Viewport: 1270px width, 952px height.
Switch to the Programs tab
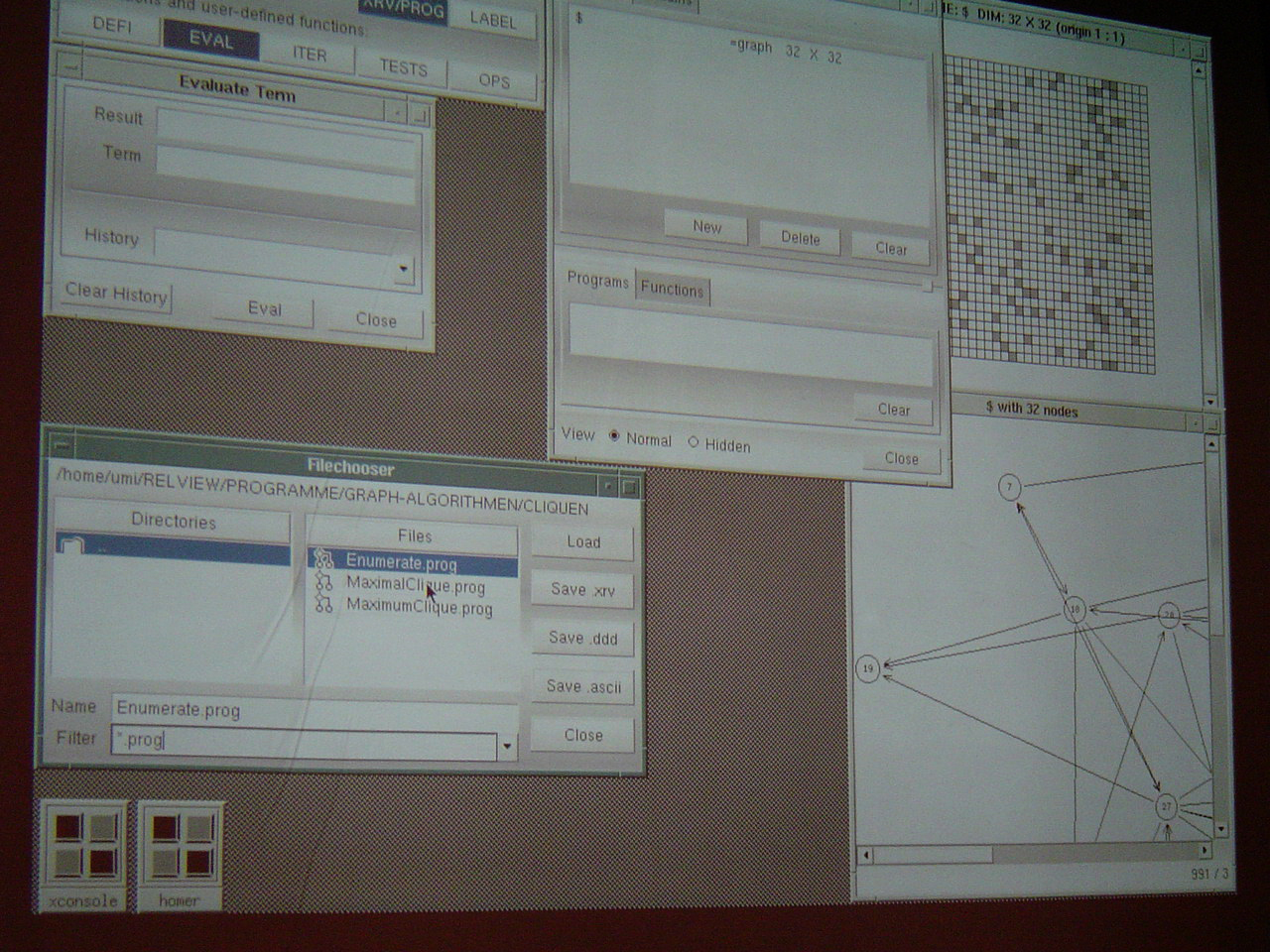tap(597, 280)
